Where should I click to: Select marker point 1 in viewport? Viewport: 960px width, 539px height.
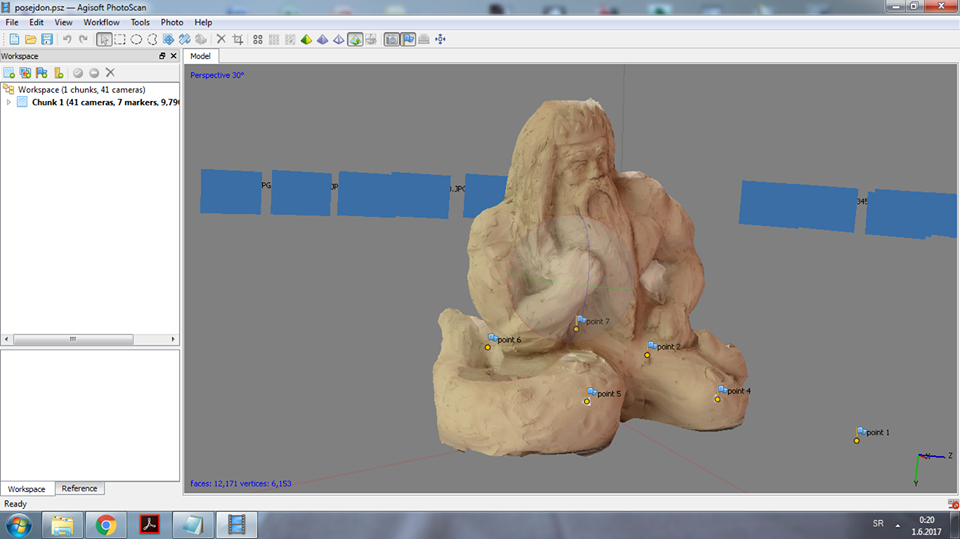click(x=857, y=440)
